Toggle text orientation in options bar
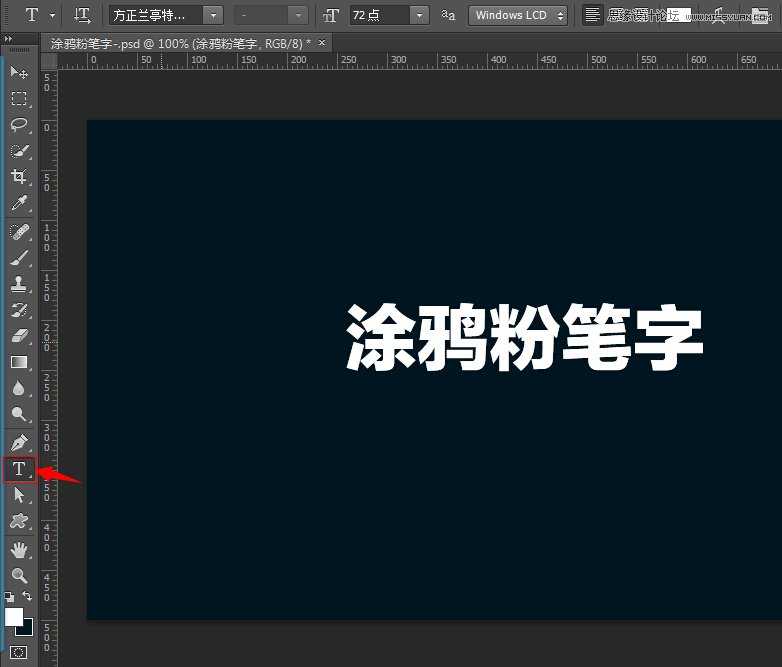 click(x=83, y=15)
